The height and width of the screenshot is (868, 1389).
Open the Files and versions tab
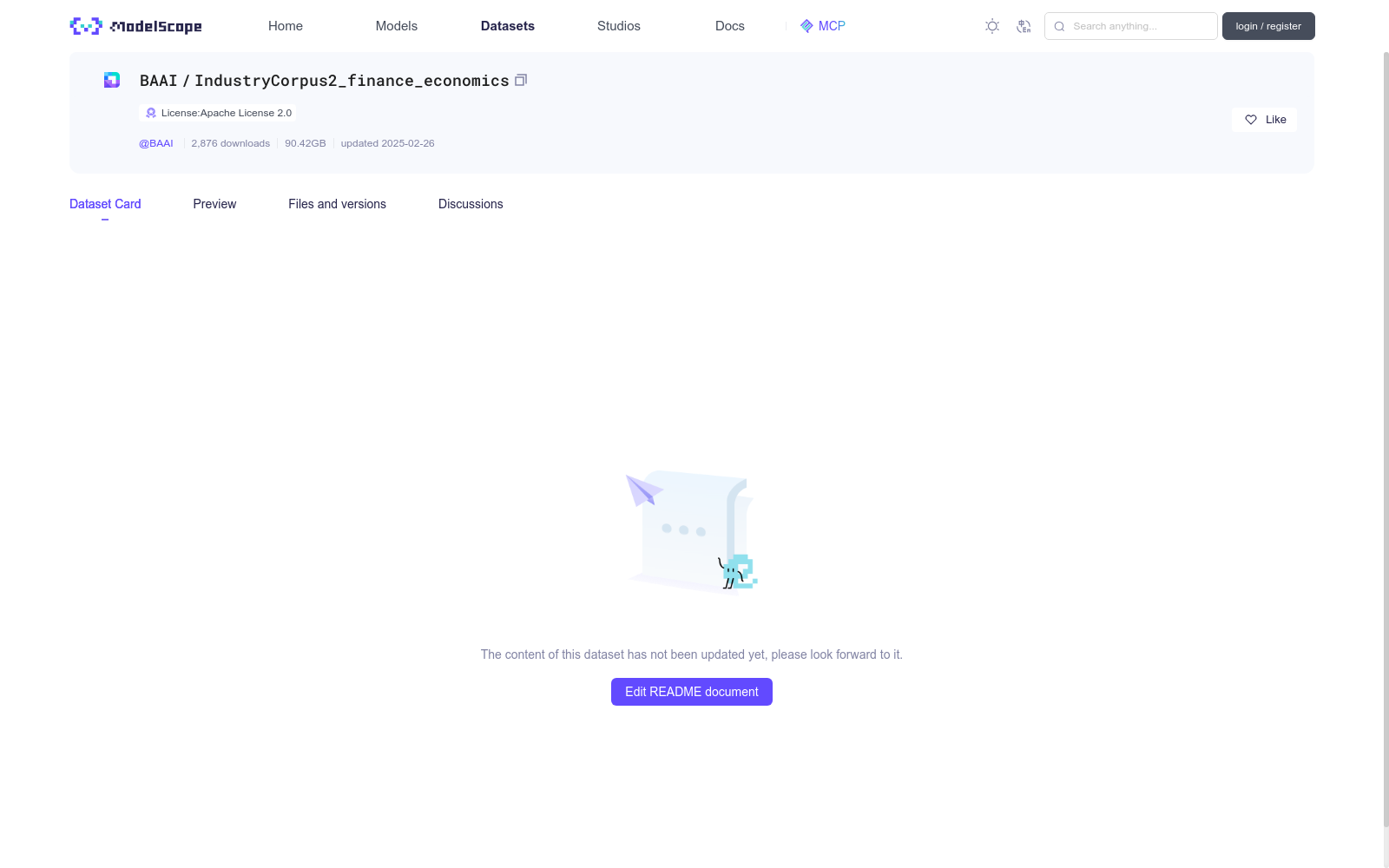coord(337,204)
